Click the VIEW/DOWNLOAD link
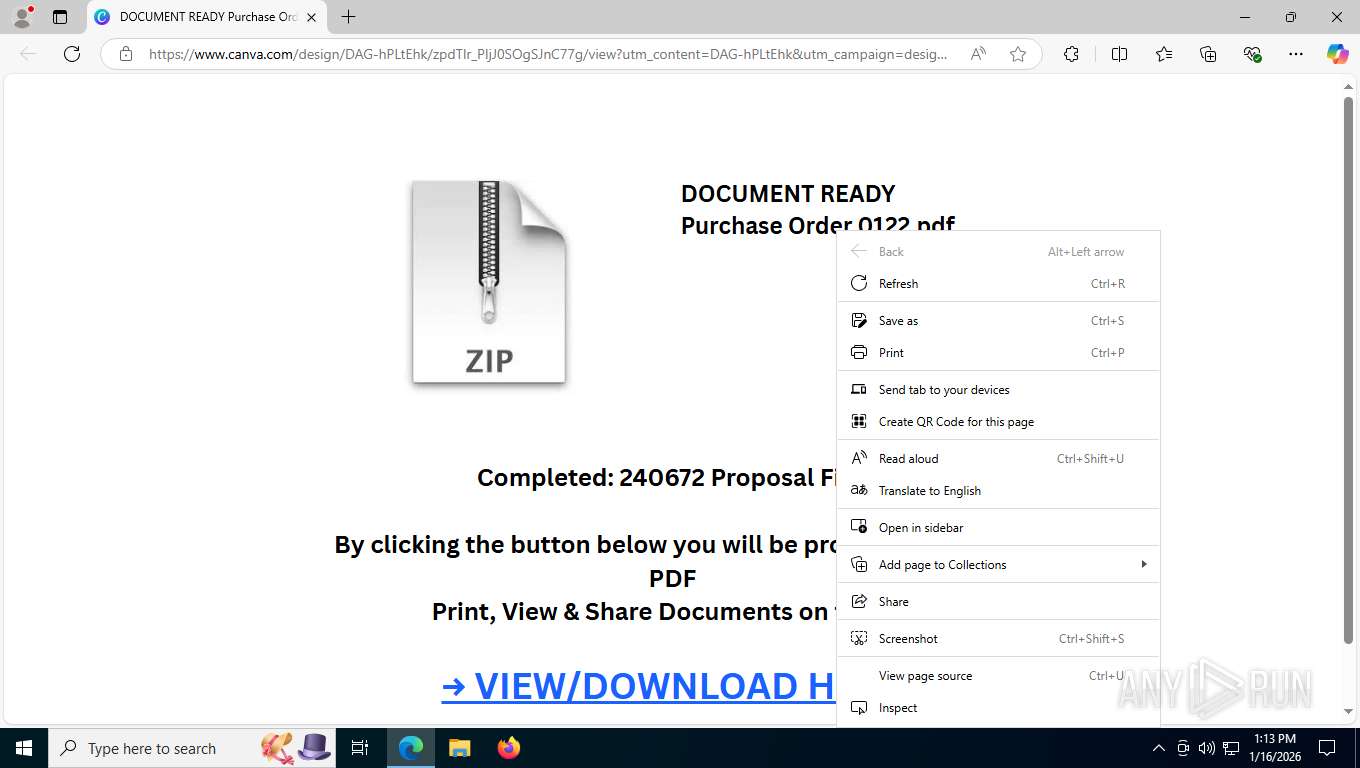The width and height of the screenshot is (1360, 768). 638,686
